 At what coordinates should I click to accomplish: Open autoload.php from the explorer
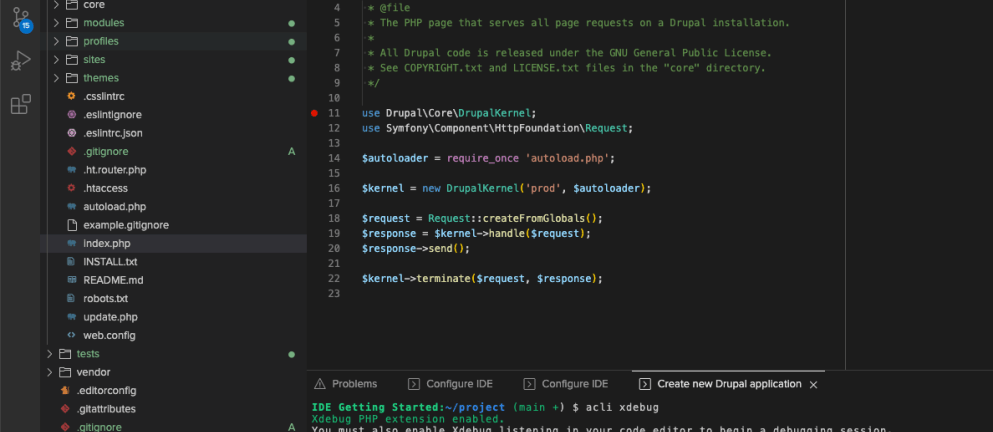(x=114, y=207)
